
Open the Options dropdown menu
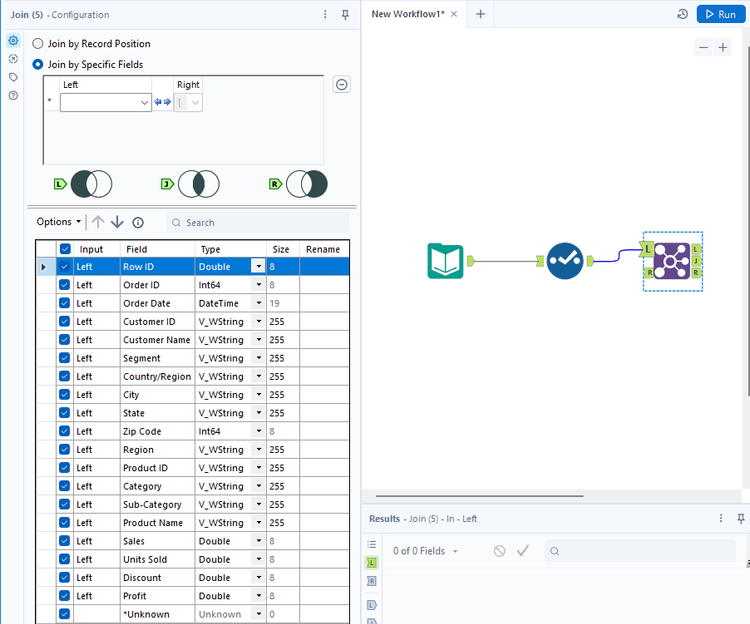pyautogui.click(x=59, y=222)
